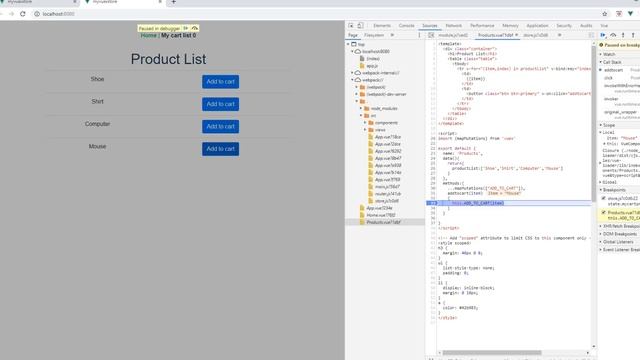Toggle device toolbar in DevTools
The height and width of the screenshot is (360, 640).
tap(360, 25)
